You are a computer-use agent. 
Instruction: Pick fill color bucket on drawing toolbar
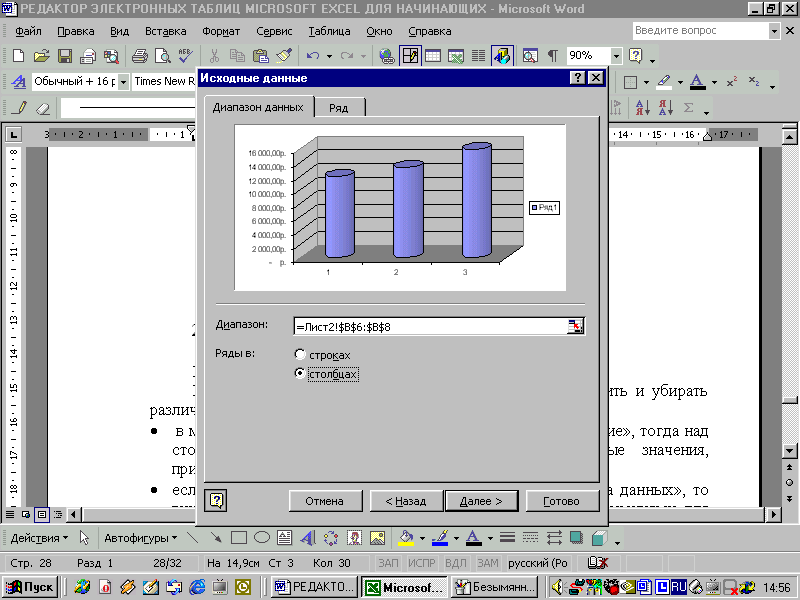pos(406,538)
